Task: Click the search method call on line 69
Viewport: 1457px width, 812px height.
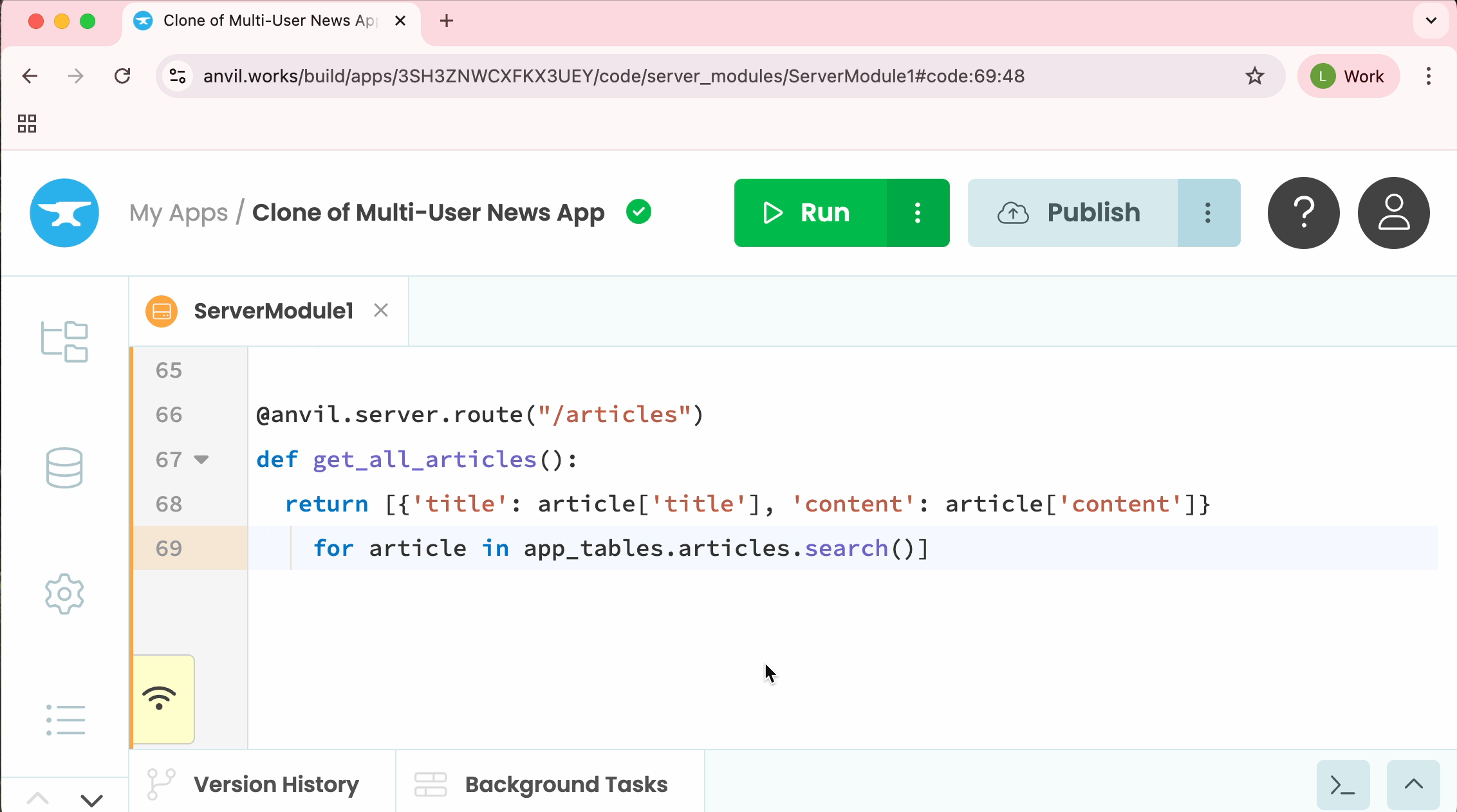Action: pyautogui.click(x=846, y=549)
